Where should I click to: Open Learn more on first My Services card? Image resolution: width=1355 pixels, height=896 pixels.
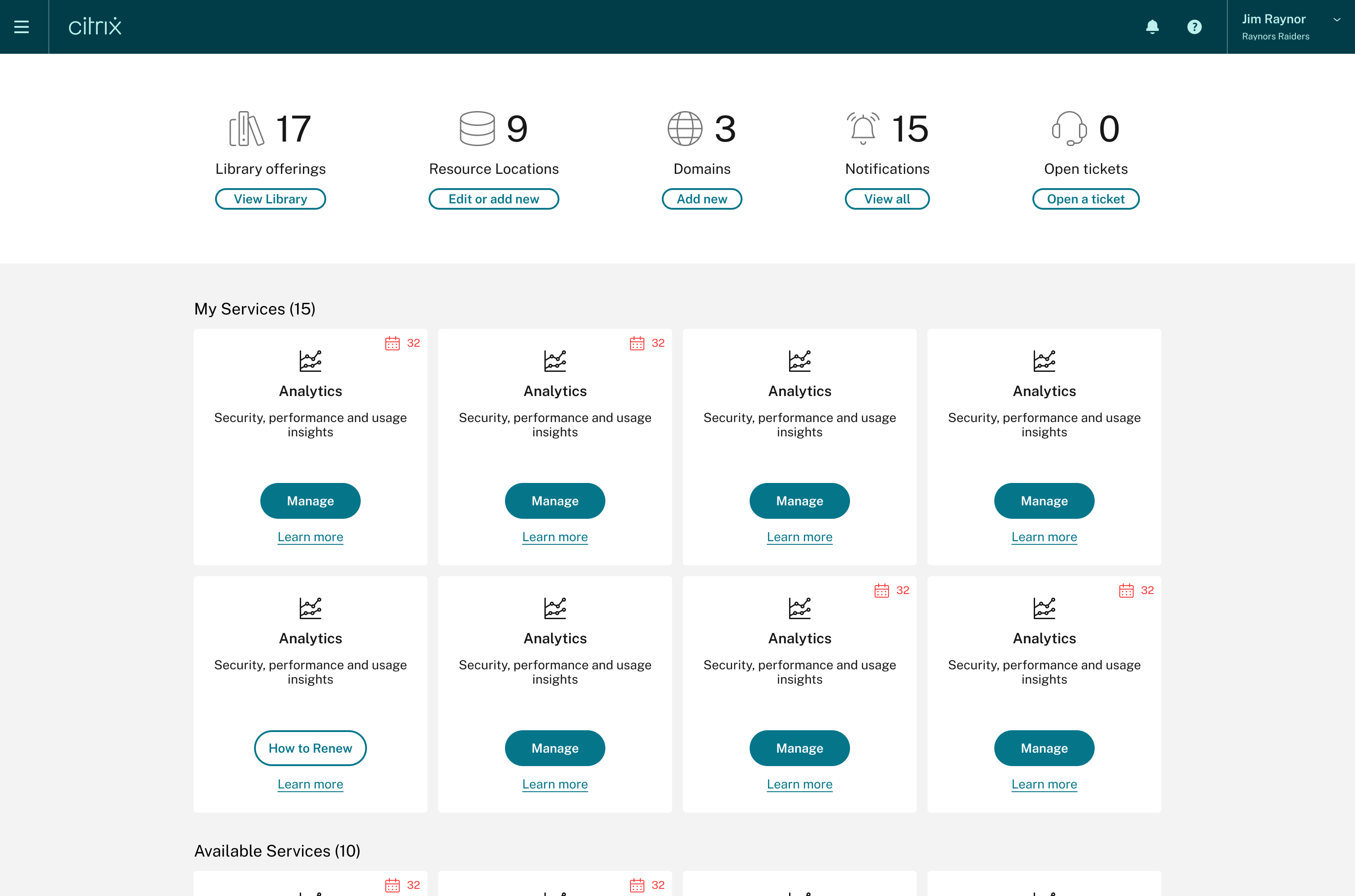[x=311, y=537]
